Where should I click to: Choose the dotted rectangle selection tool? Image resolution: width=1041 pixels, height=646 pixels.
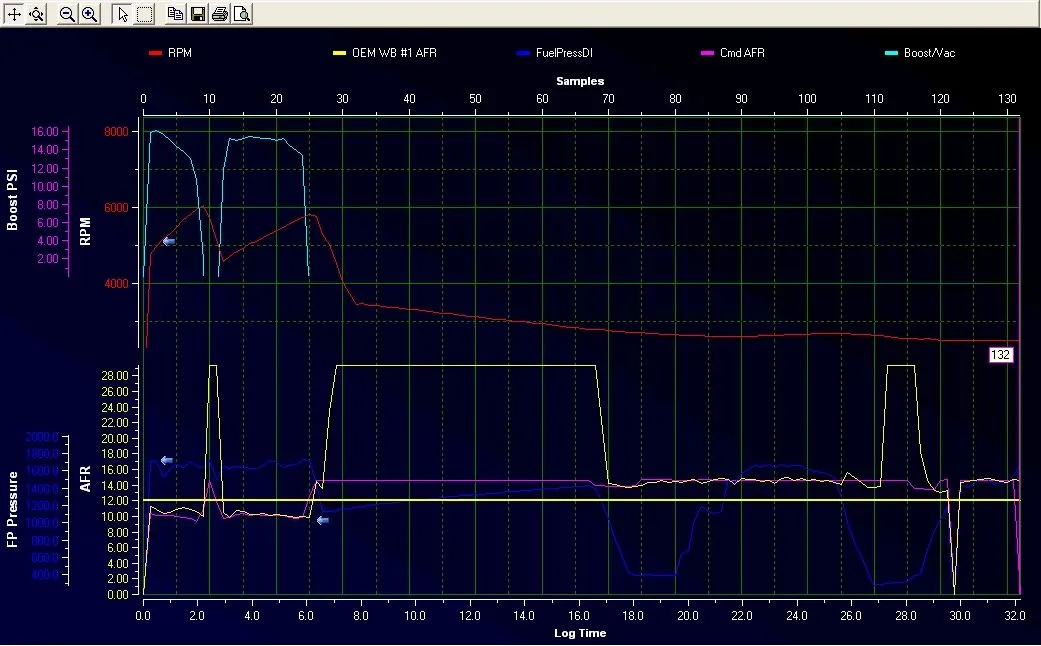pyautogui.click(x=145, y=14)
